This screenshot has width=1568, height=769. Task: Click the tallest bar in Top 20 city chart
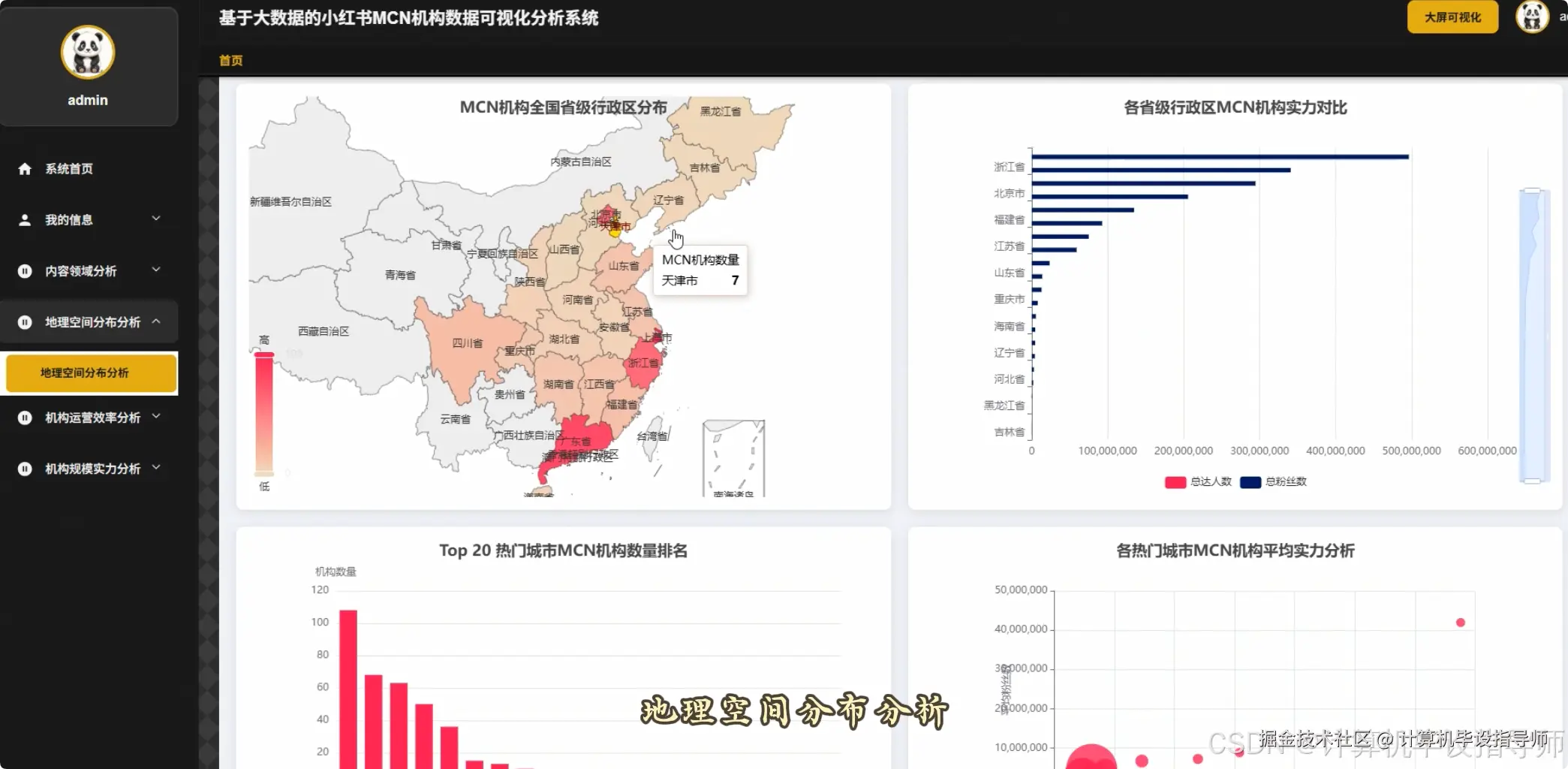click(348, 689)
